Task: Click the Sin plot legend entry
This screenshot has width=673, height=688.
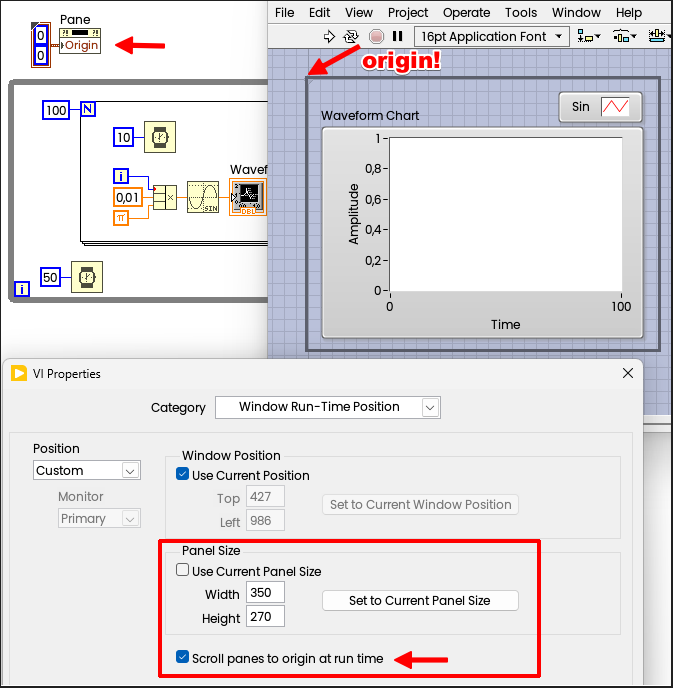Action: [600, 107]
